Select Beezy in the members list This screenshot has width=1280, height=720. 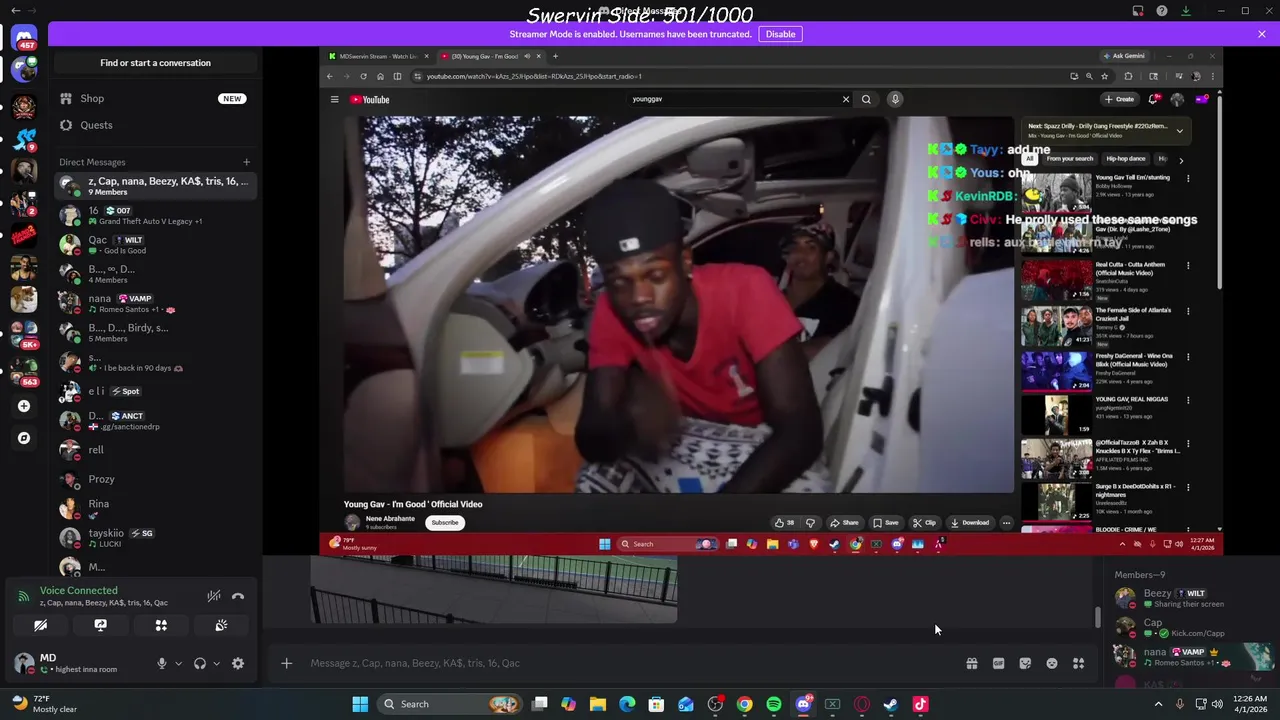pos(1188,598)
